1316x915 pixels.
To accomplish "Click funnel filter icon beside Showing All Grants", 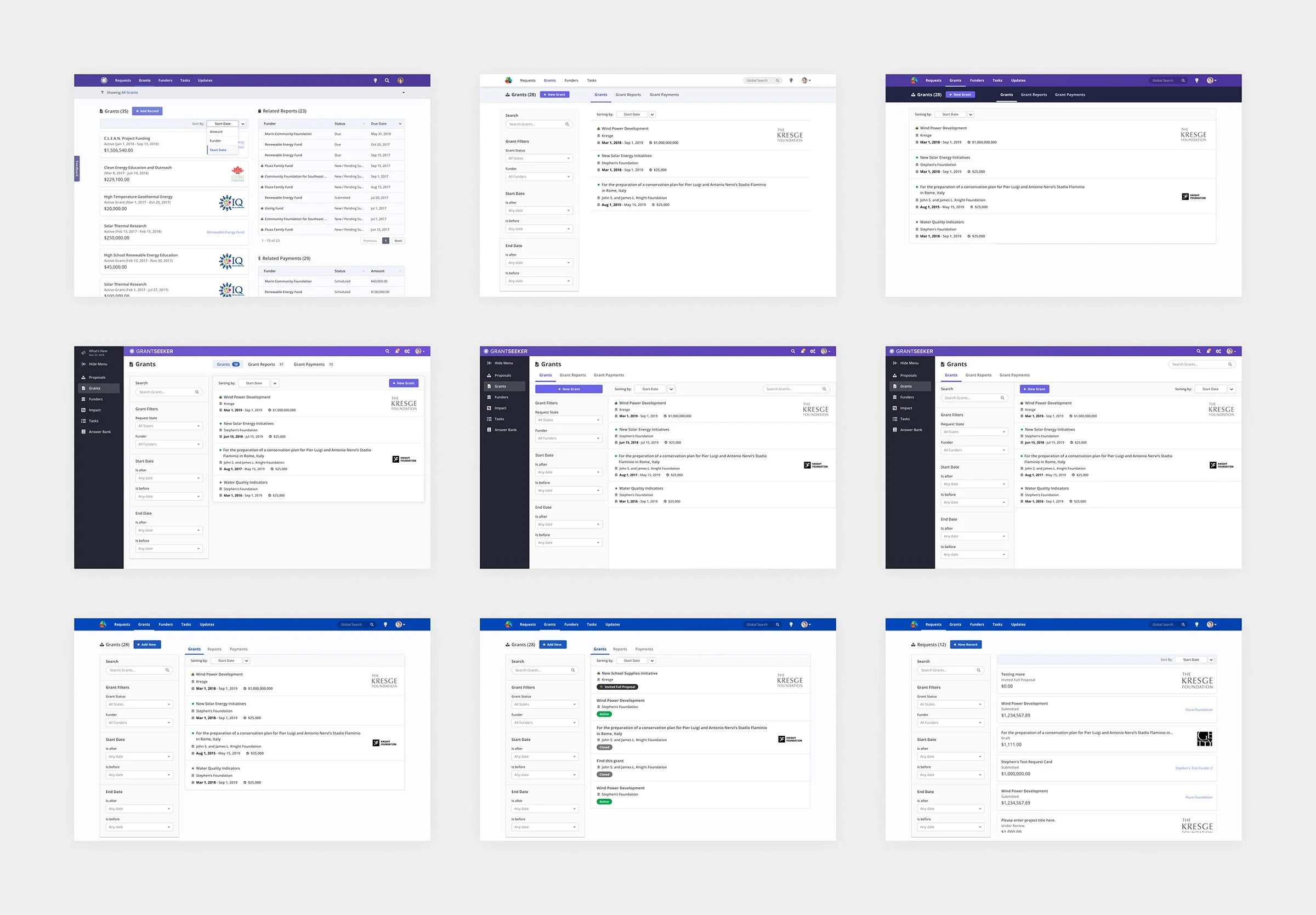I will pyautogui.click(x=103, y=92).
